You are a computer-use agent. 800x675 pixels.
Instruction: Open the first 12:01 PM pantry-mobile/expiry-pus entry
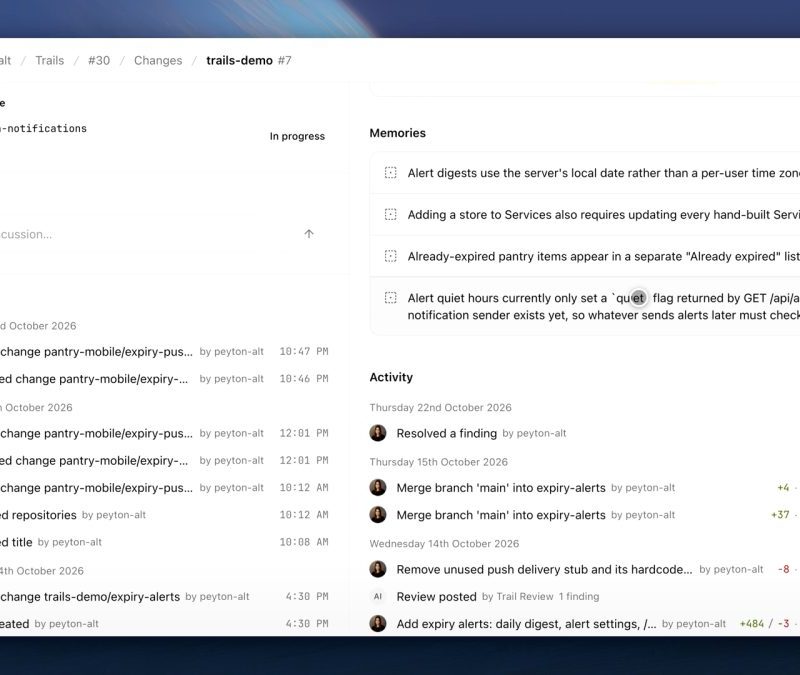tap(96, 433)
